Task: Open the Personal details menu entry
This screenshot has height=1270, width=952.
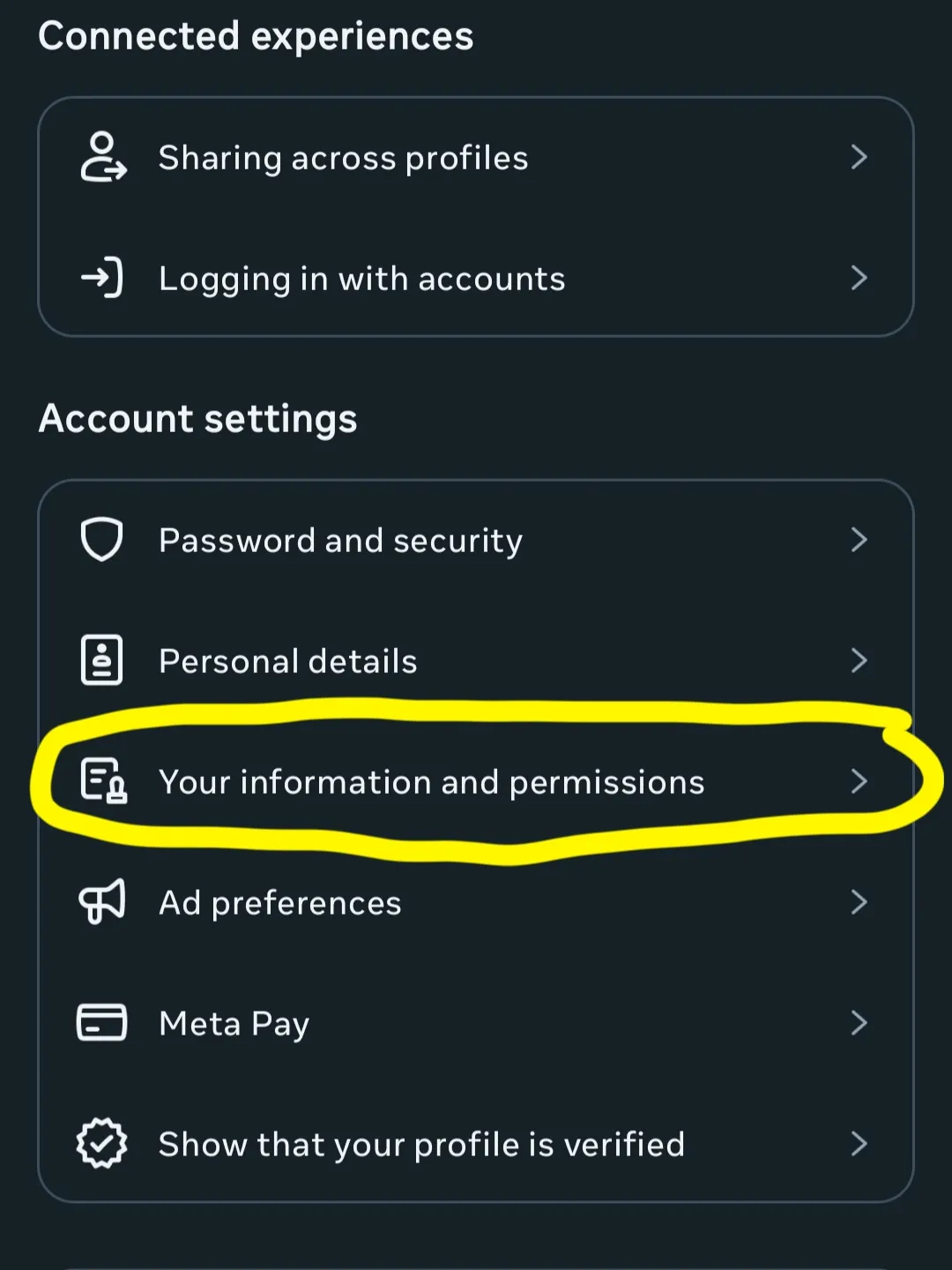Action: tap(476, 660)
